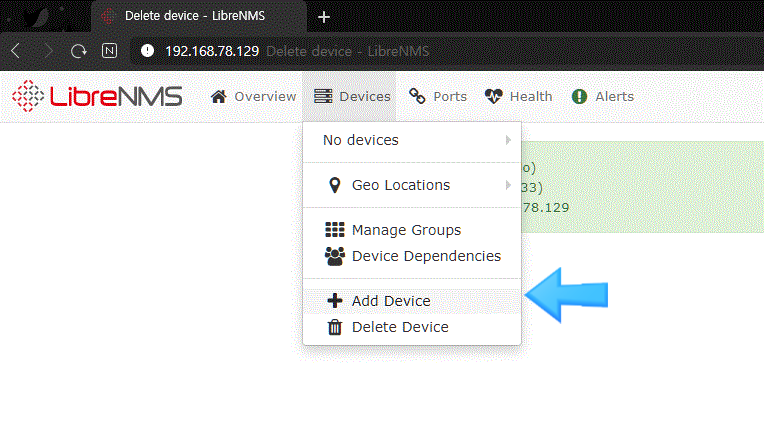
Task: Open the Alerts menu
Action: pos(614,96)
